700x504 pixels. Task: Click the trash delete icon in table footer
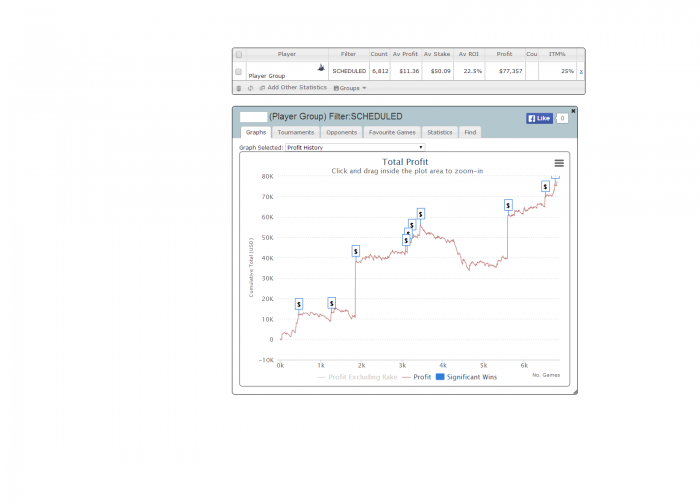[239, 88]
